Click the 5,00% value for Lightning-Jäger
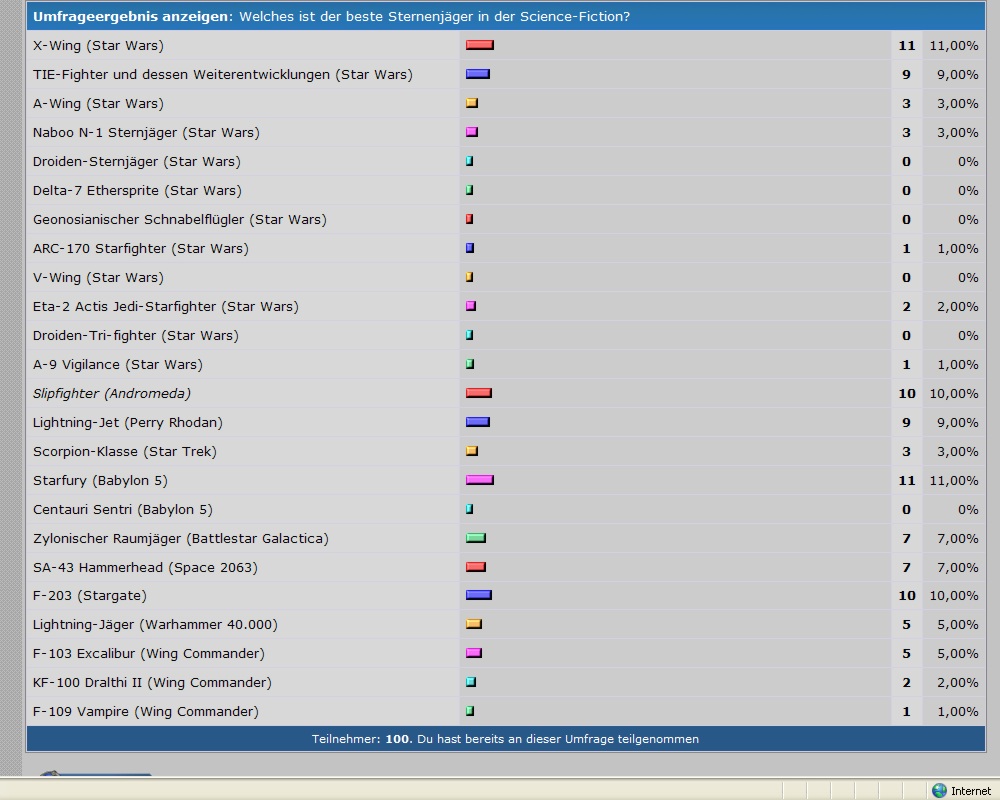The height and width of the screenshot is (800, 1000). coord(957,625)
